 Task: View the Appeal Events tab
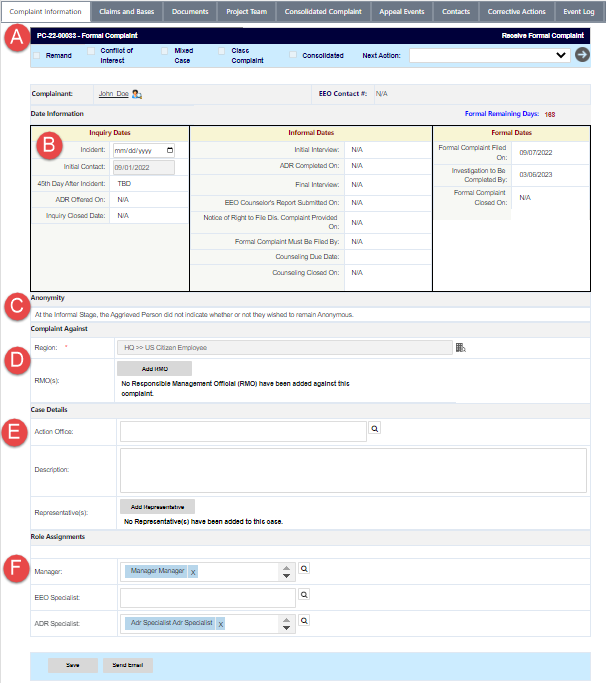point(402,12)
